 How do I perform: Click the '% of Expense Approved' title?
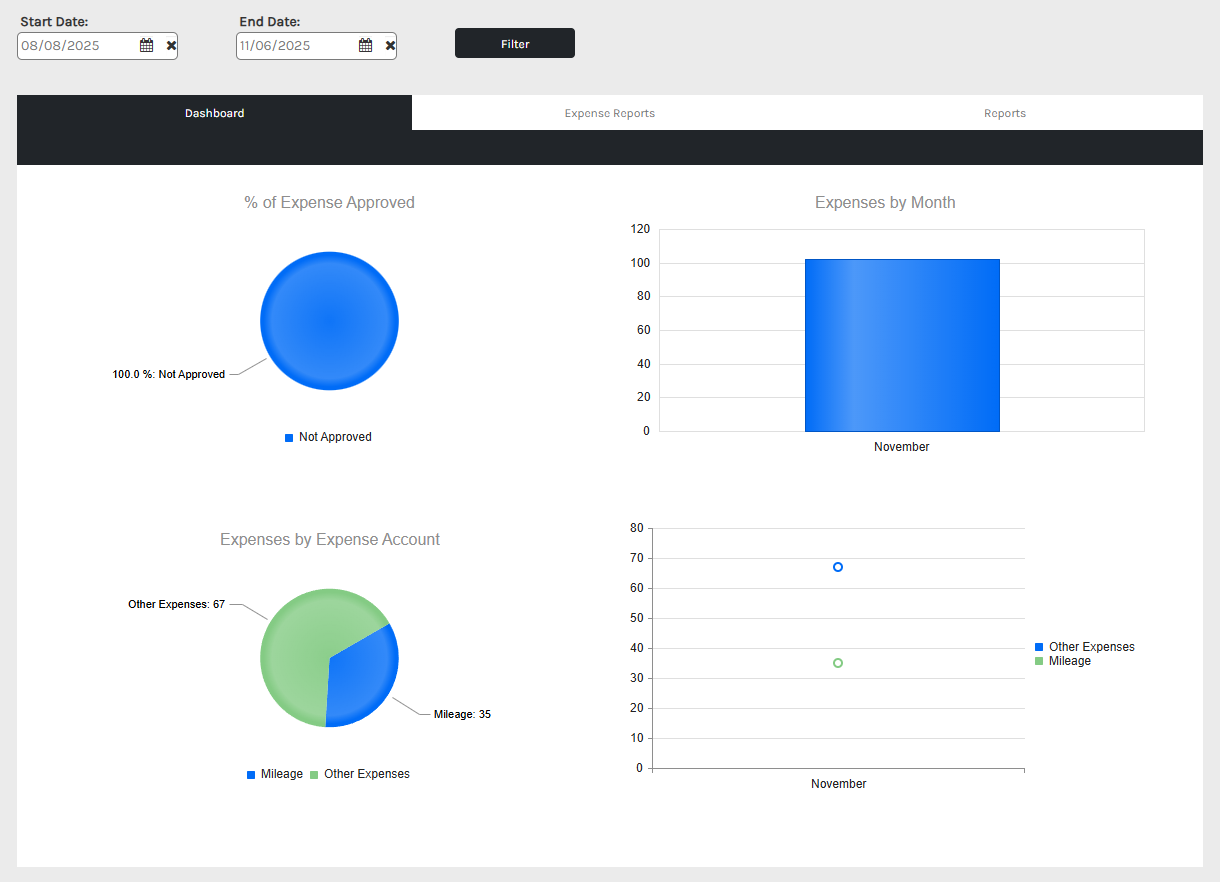(x=329, y=202)
